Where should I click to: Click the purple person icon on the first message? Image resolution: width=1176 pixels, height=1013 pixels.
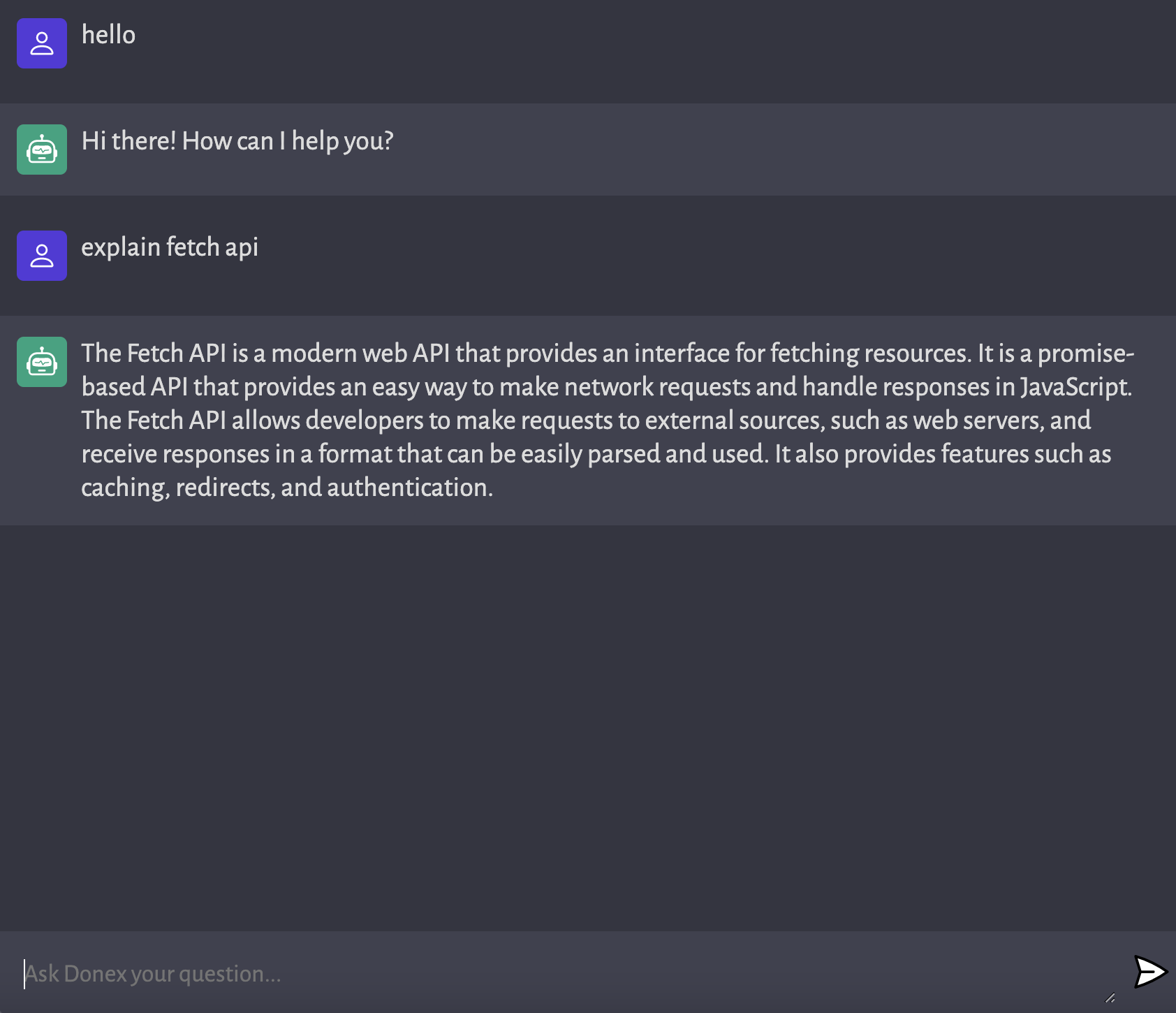coord(42,43)
